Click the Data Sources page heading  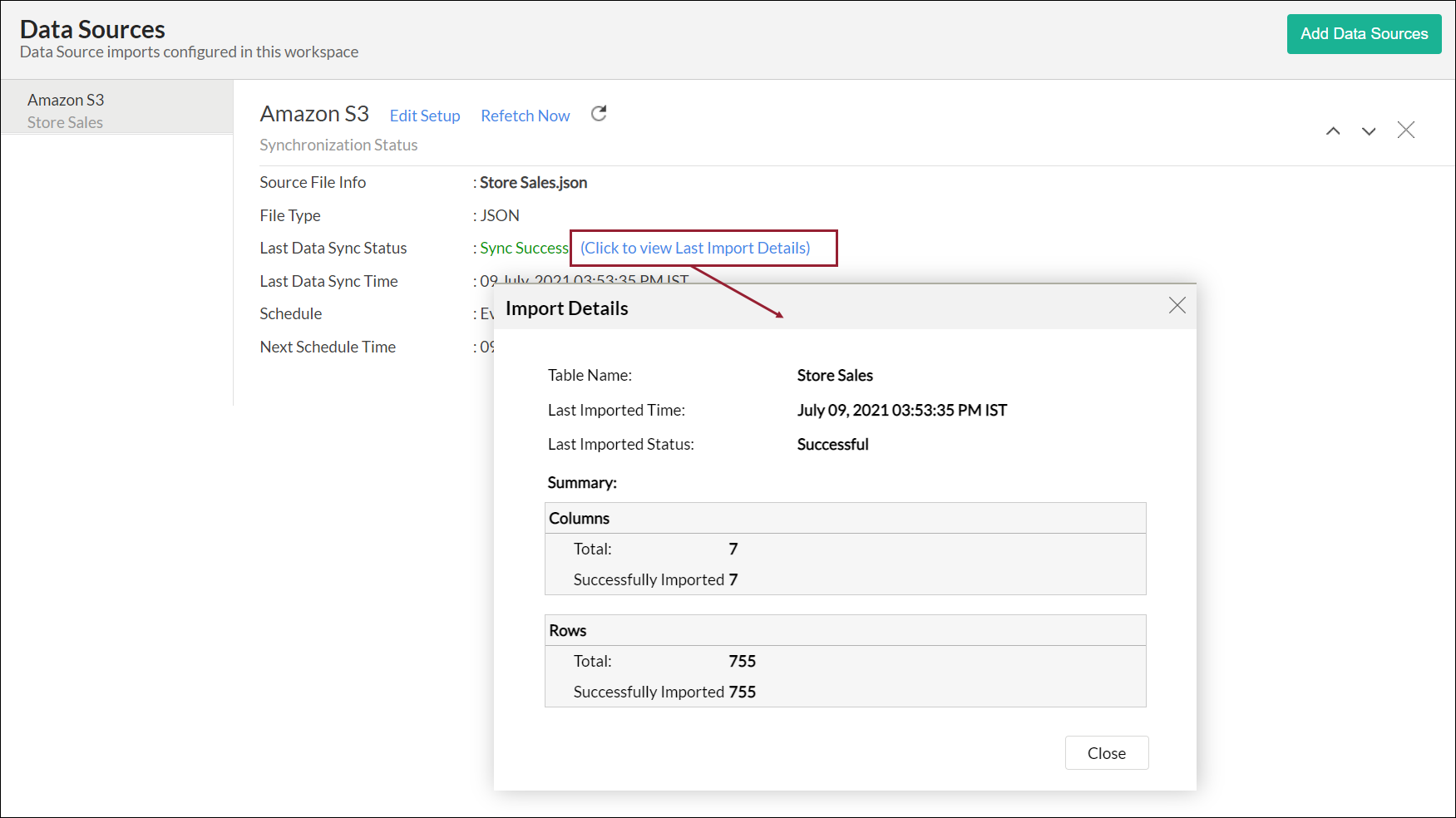[x=92, y=29]
